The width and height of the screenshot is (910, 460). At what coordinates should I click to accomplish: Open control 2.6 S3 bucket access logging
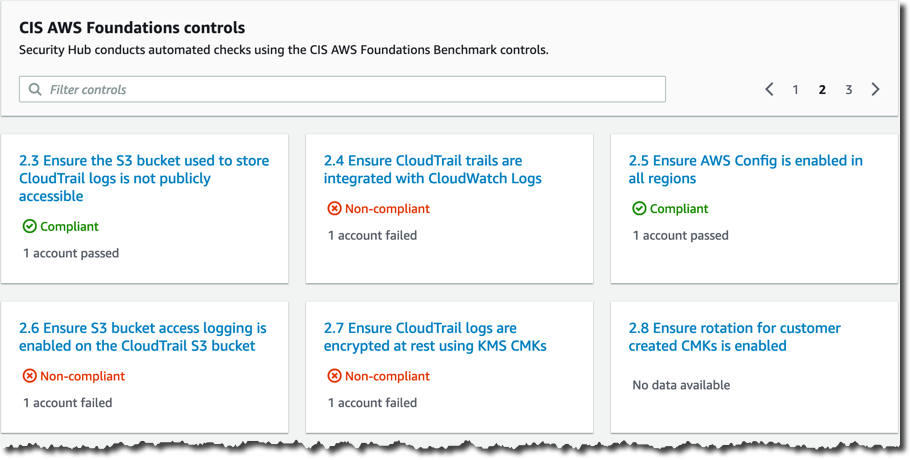tap(143, 337)
